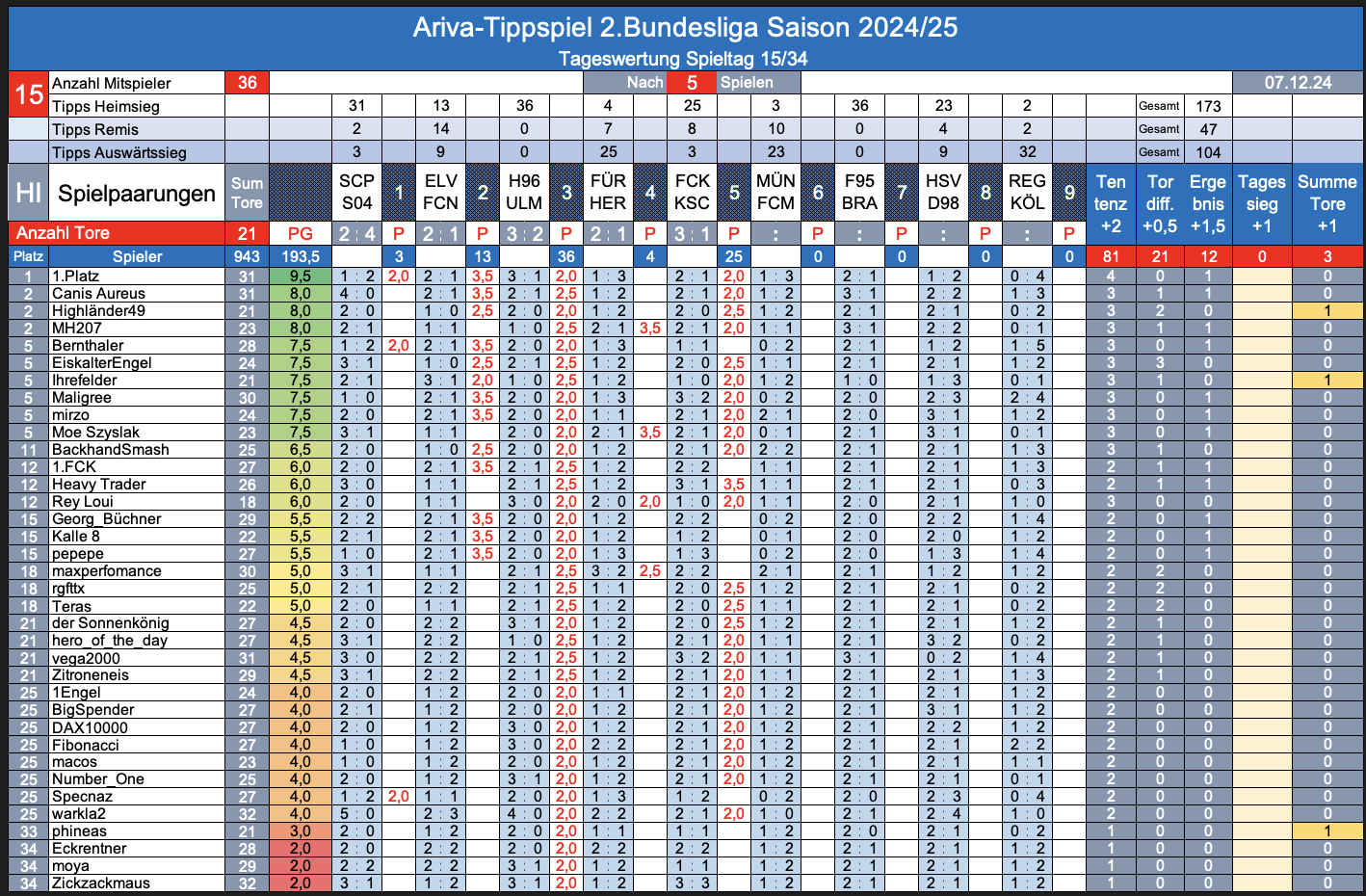Image resolution: width=1366 pixels, height=896 pixels.
Task: Select the 'Tipps Remis' row label
Action: [95, 129]
